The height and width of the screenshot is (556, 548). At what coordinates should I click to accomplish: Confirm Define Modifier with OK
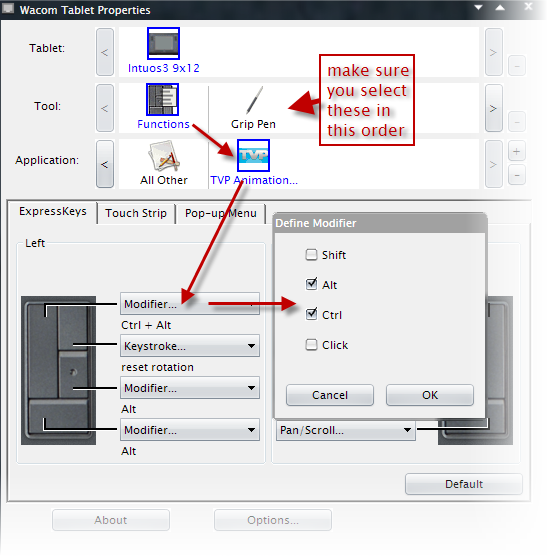pyautogui.click(x=430, y=395)
